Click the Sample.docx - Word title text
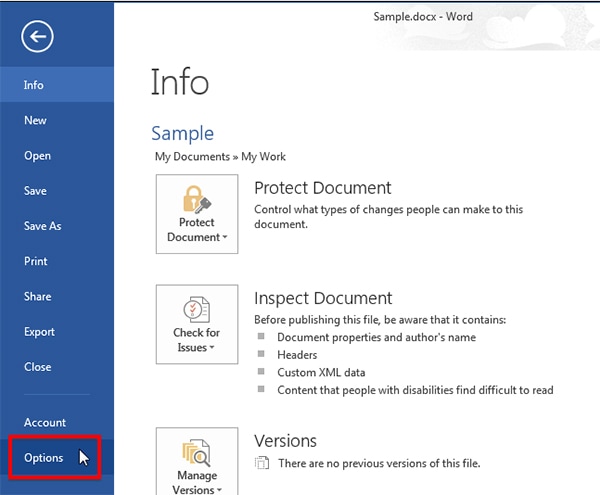600x495 pixels. 423,17
